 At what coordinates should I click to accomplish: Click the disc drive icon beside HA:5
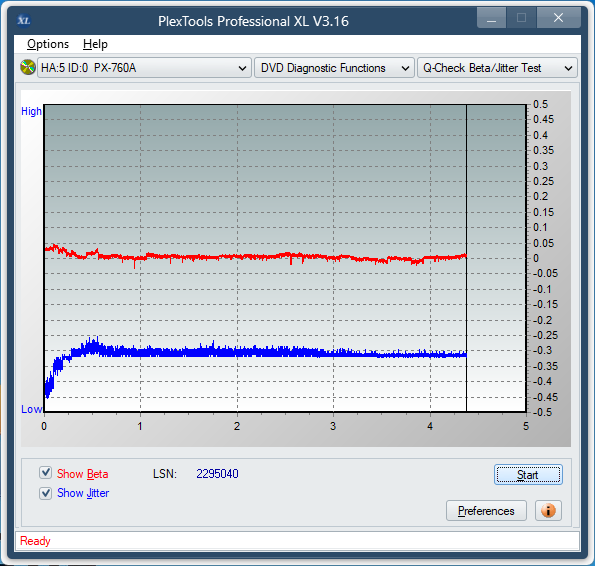[27, 68]
